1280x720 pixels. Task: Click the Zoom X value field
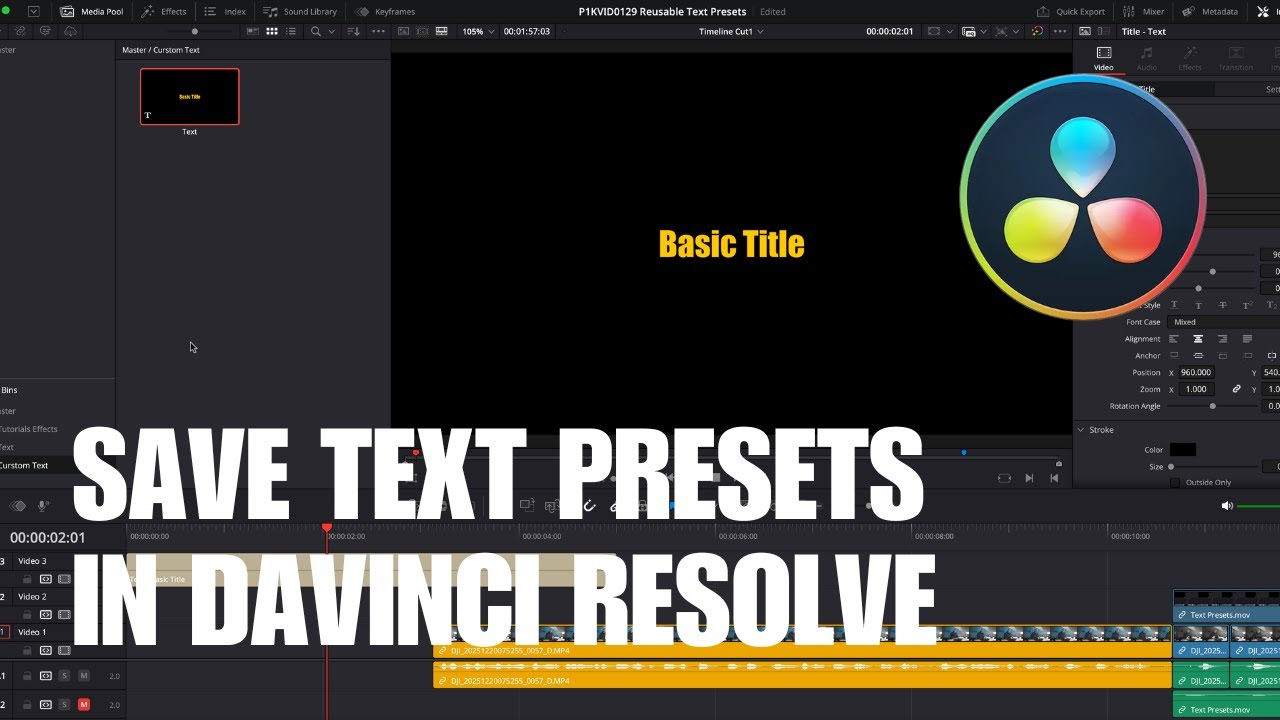click(1197, 389)
